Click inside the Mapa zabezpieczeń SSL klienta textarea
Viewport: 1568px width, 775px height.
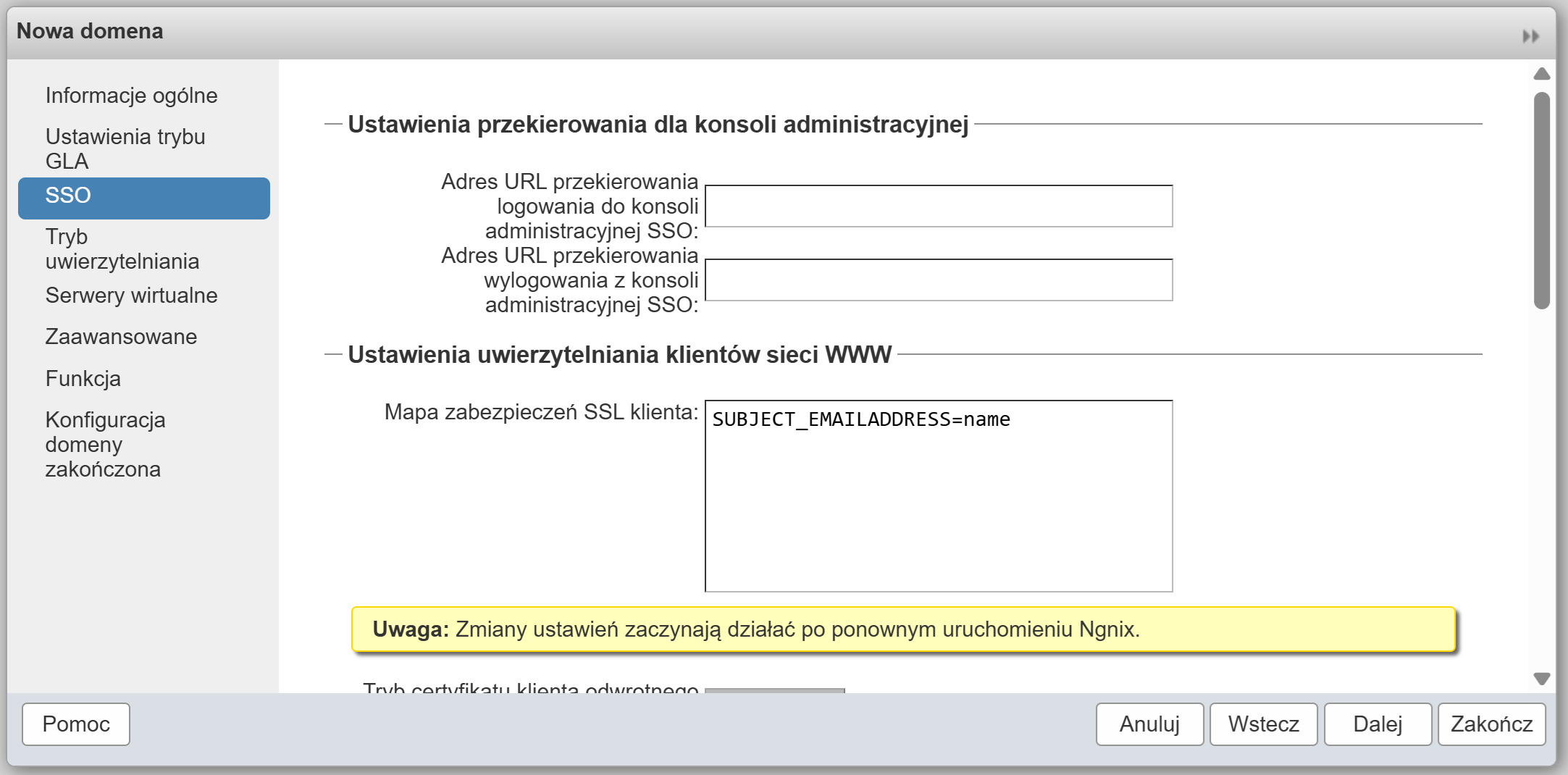coord(938,496)
